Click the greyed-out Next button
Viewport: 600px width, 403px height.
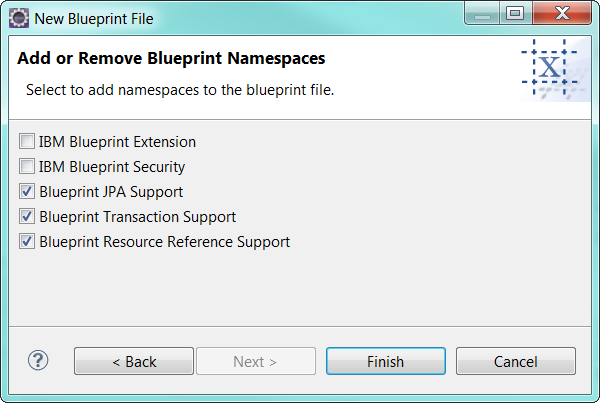click(256, 361)
